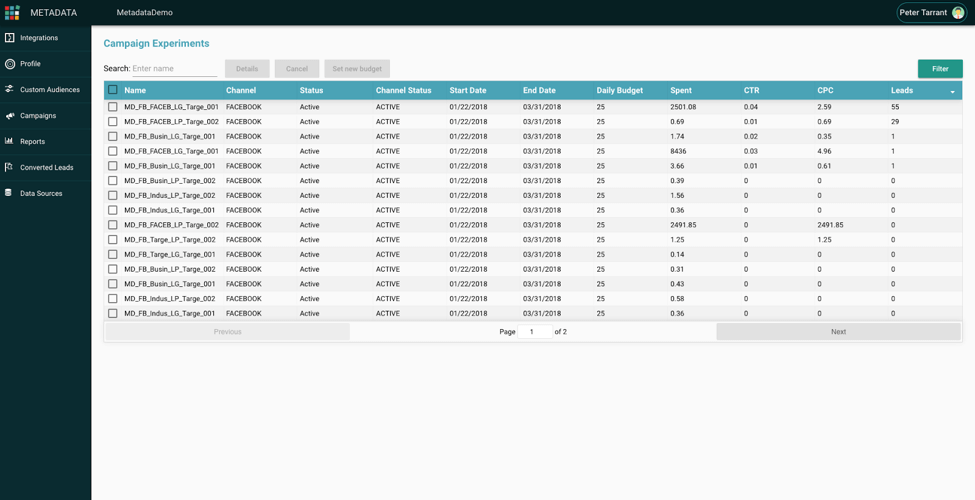The height and width of the screenshot is (500, 975).
Task: Click the Leads column sort arrow
Action: pyautogui.click(x=953, y=91)
